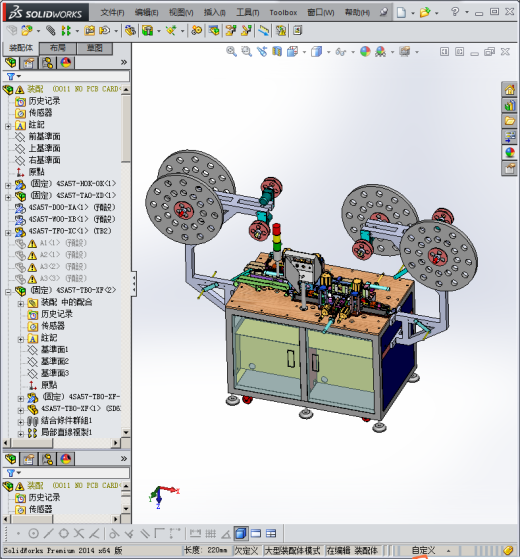Open the ConfigurationManager tab icon
The width and height of the screenshot is (520, 559).
pos(47,63)
